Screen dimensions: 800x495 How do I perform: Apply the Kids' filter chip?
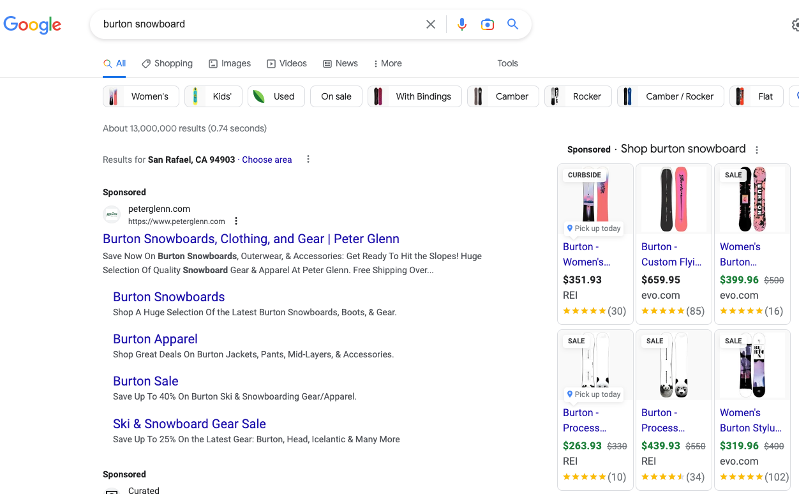[x=212, y=96]
